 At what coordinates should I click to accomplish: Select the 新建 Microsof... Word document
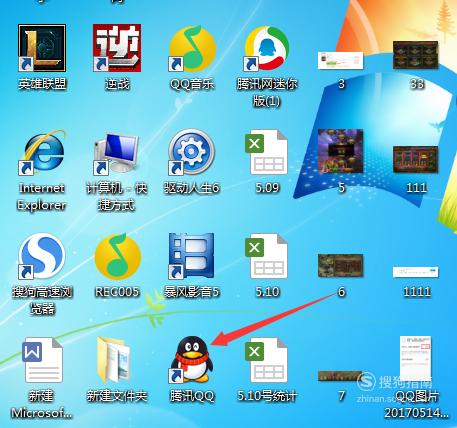click(43, 360)
